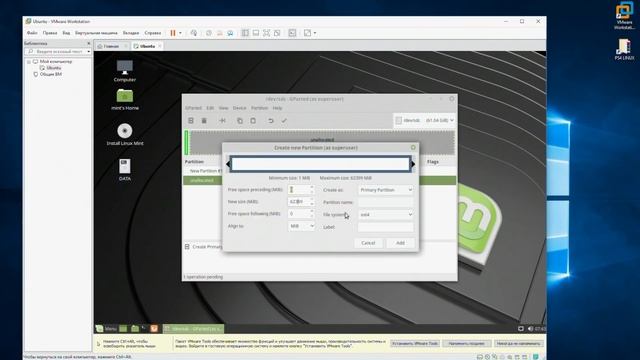This screenshot has height=360, width=640.
Task: Collapse the My Computer tree node
Action: point(29,62)
